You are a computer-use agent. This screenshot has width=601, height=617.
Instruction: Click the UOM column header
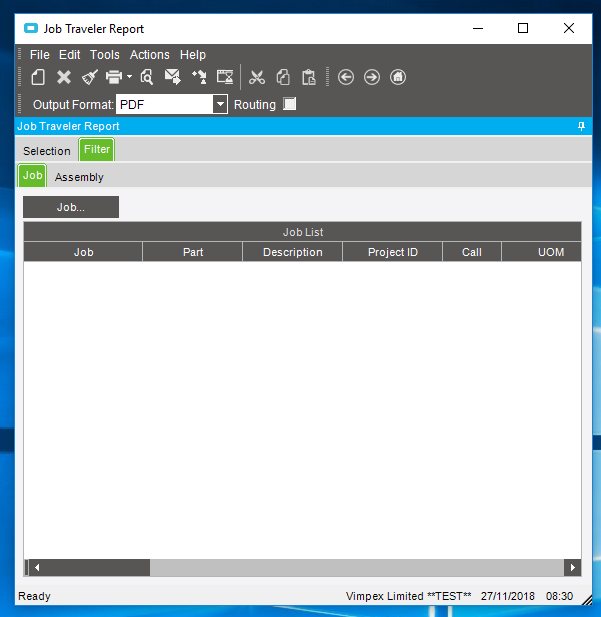click(542, 252)
